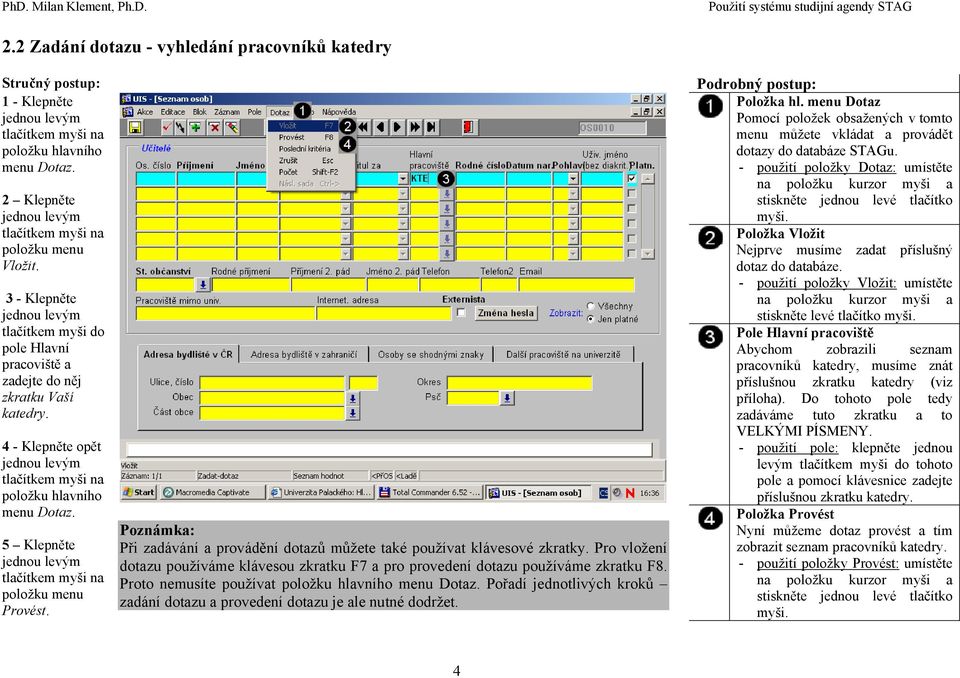
Task: Click the black lightning arrow toolbar icon
Action: tap(180, 127)
